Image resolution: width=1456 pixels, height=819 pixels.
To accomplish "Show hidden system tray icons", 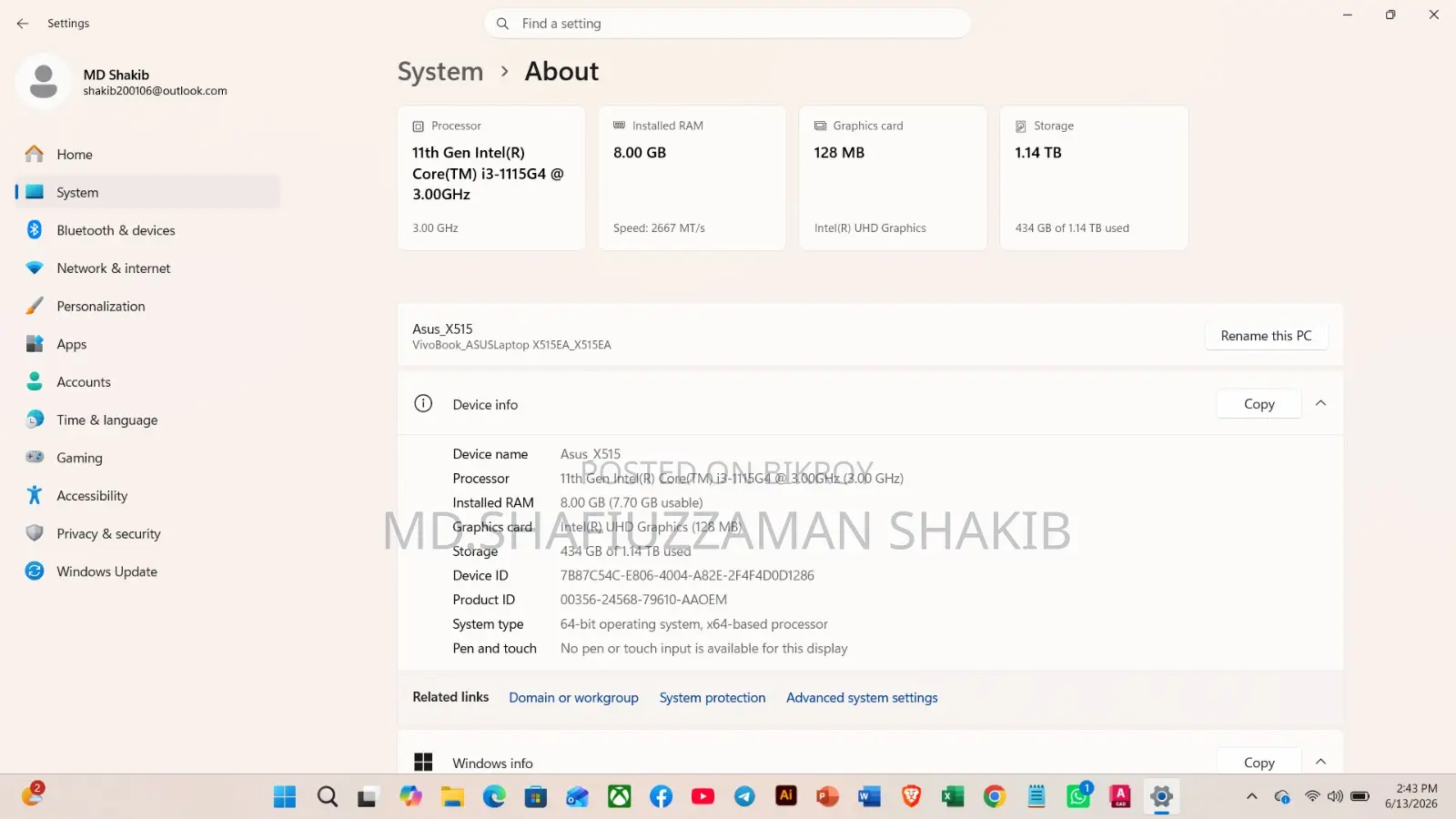I will [x=1252, y=797].
